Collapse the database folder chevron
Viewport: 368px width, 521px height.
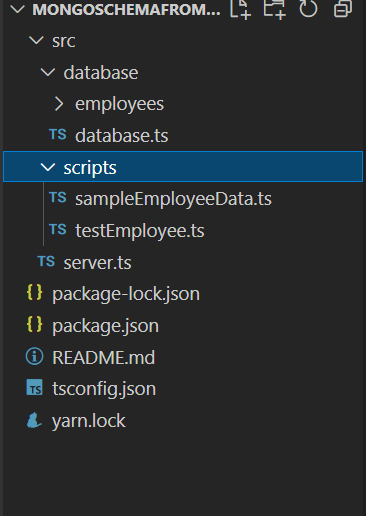(x=48, y=72)
